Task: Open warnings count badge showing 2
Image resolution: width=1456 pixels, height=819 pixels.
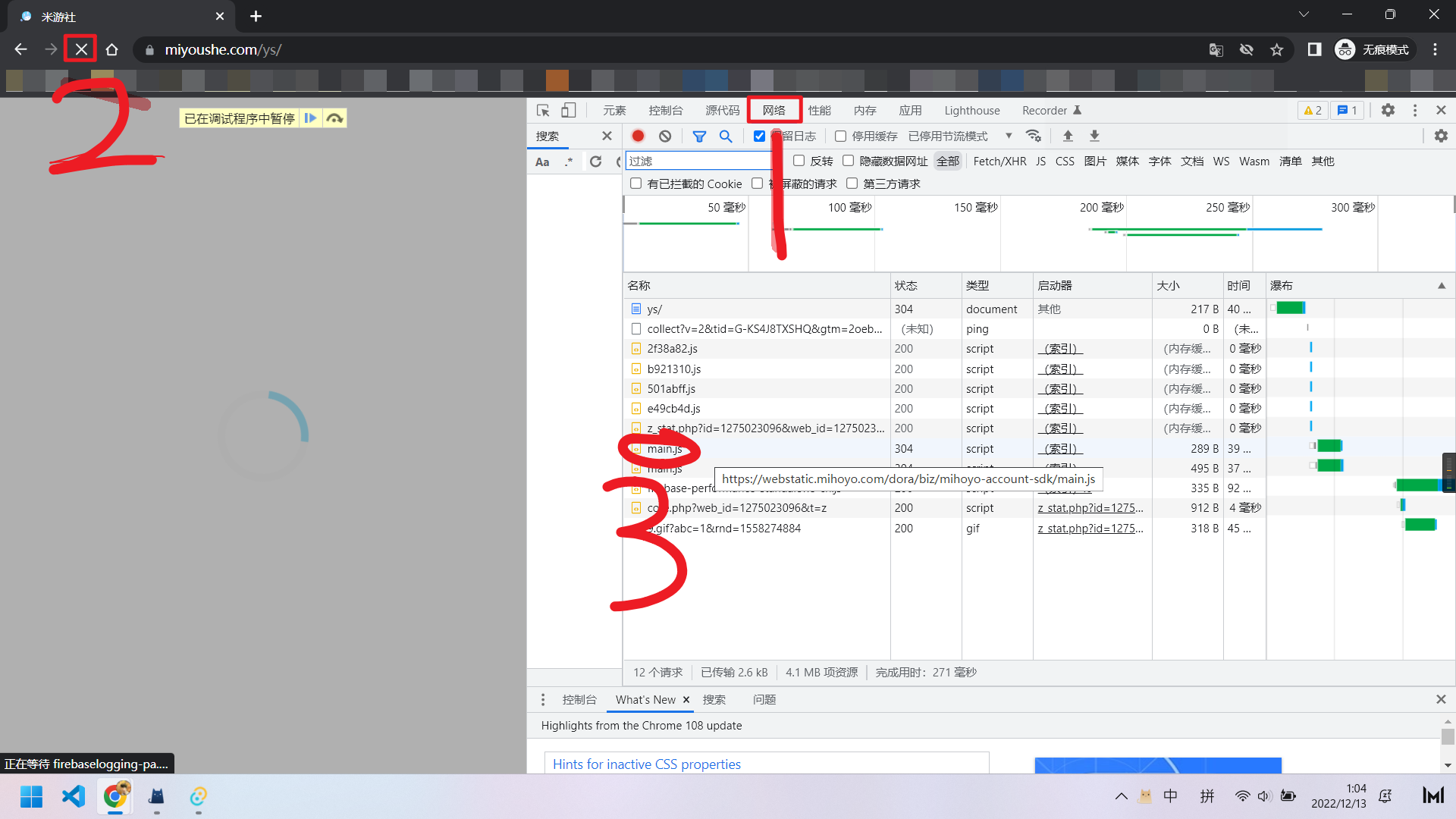Action: 1313,111
